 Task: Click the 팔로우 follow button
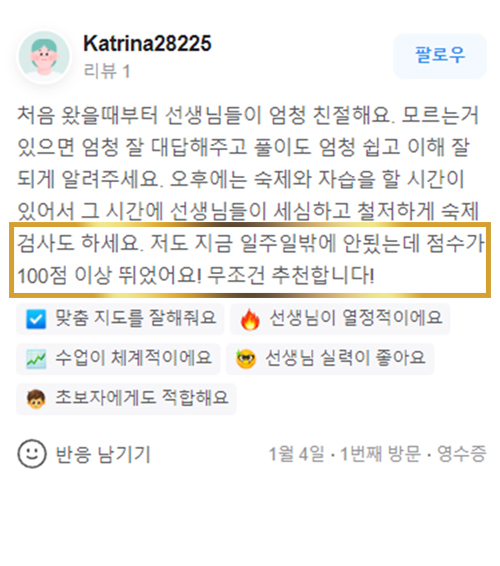(440, 56)
